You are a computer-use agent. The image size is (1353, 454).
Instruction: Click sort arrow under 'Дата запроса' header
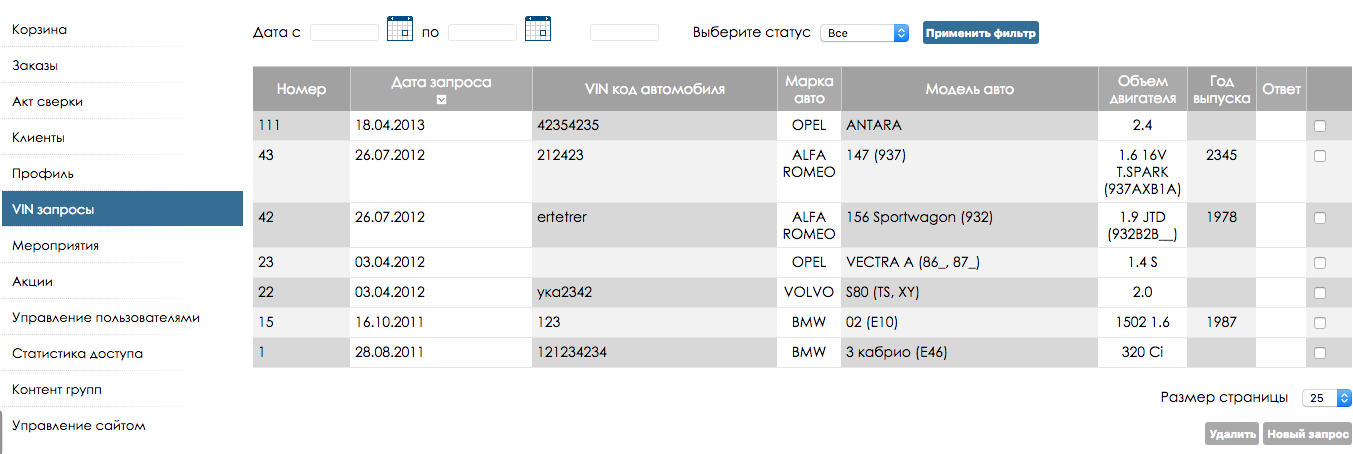pyautogui.click(x=441, y=99)
